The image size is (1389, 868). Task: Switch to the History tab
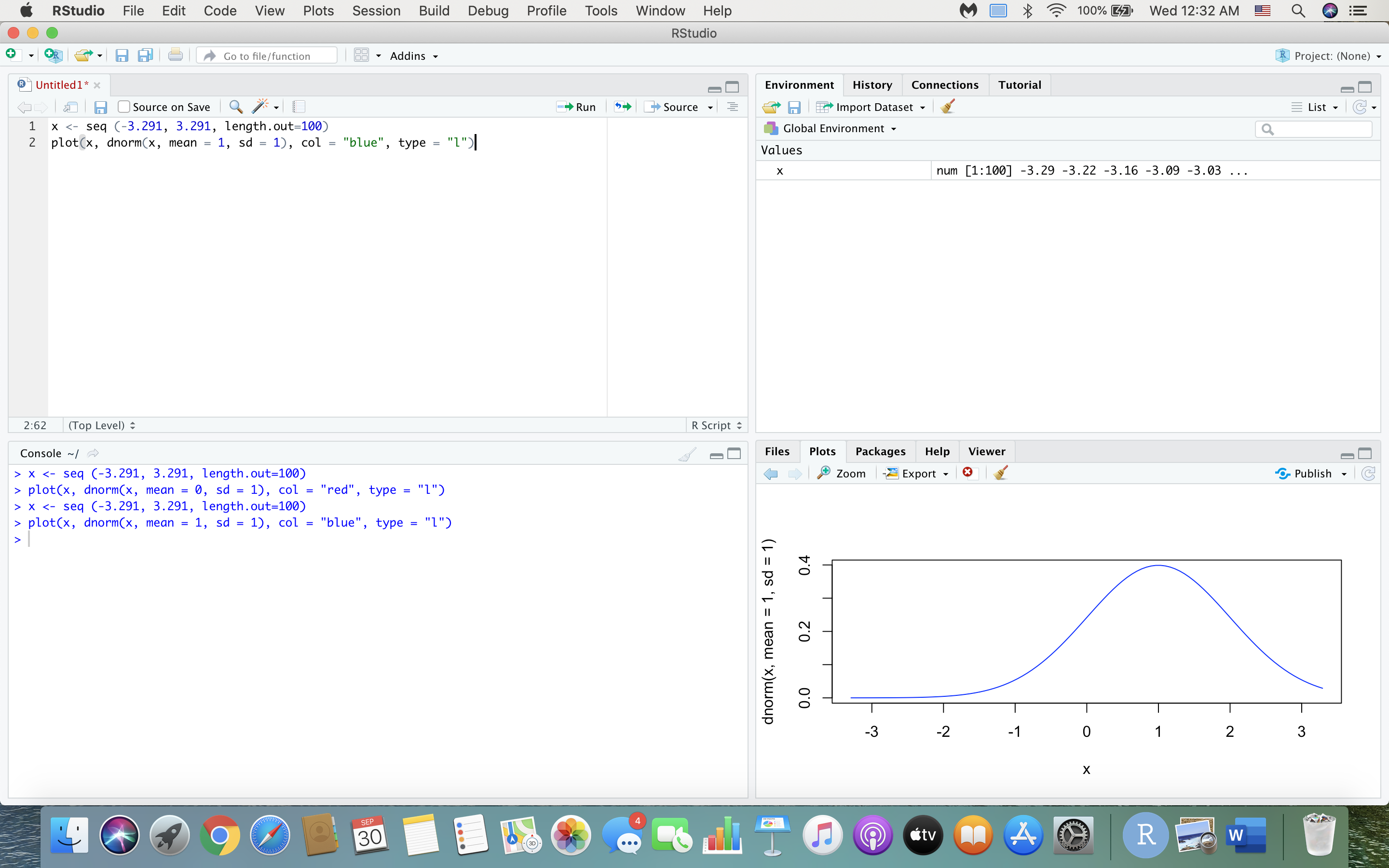click(x=872, y=84)
